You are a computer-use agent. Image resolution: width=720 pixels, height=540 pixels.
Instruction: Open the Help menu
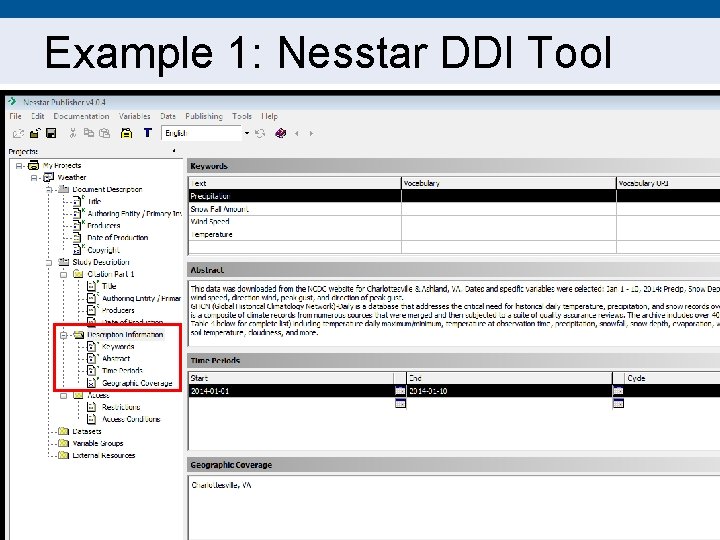tap(270, 116)
